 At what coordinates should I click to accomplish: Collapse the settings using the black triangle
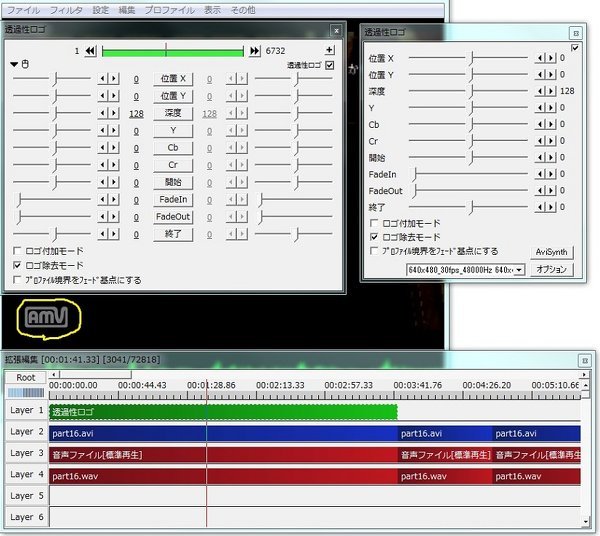tap(14, 65)
